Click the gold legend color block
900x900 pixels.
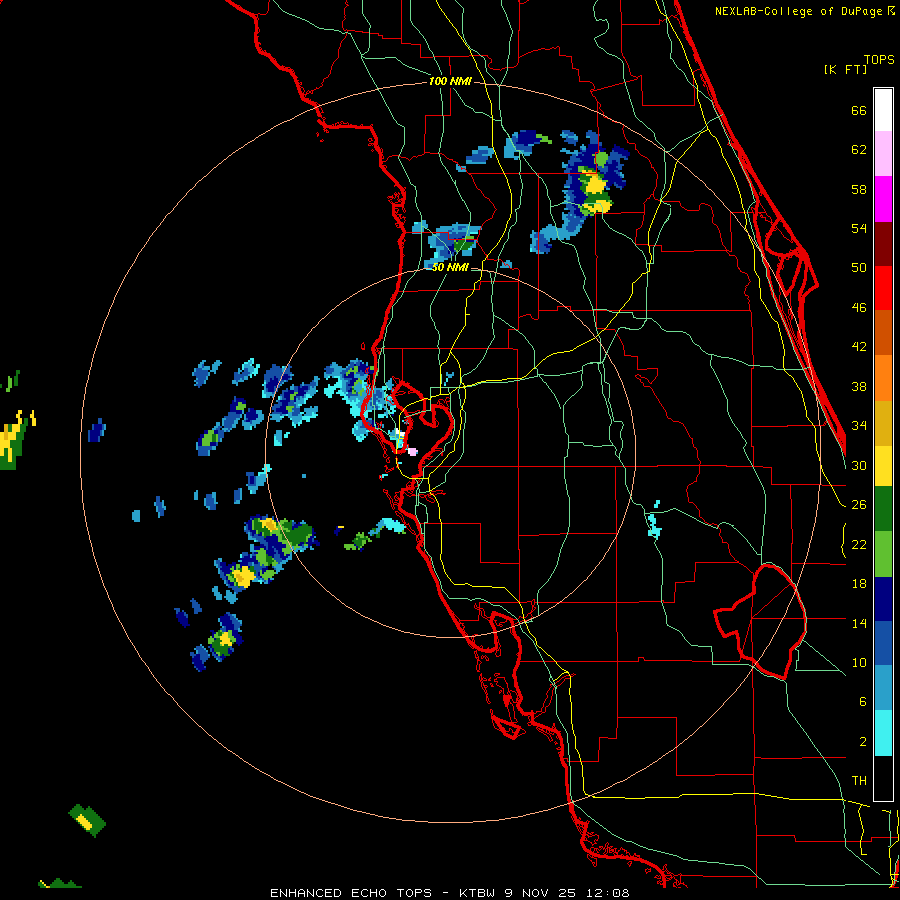point(883,423)
